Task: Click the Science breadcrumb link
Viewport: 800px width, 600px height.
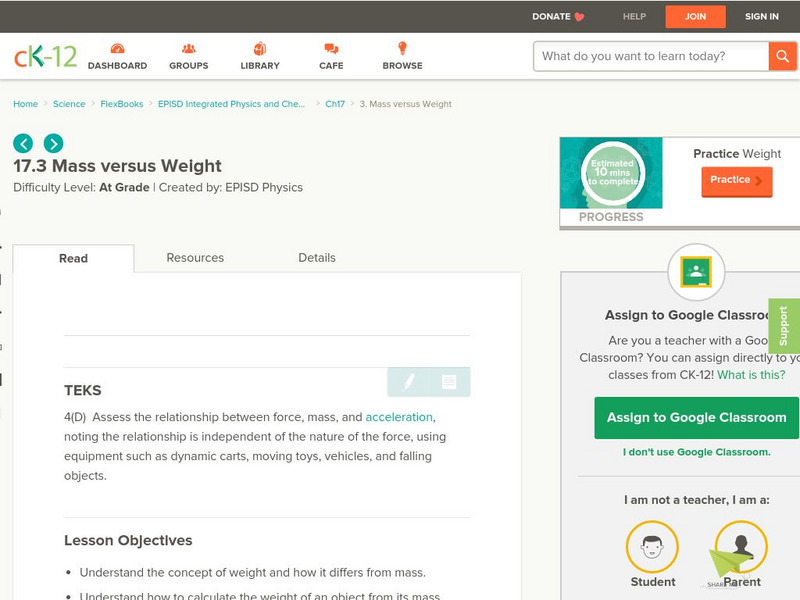Action: 69,104
